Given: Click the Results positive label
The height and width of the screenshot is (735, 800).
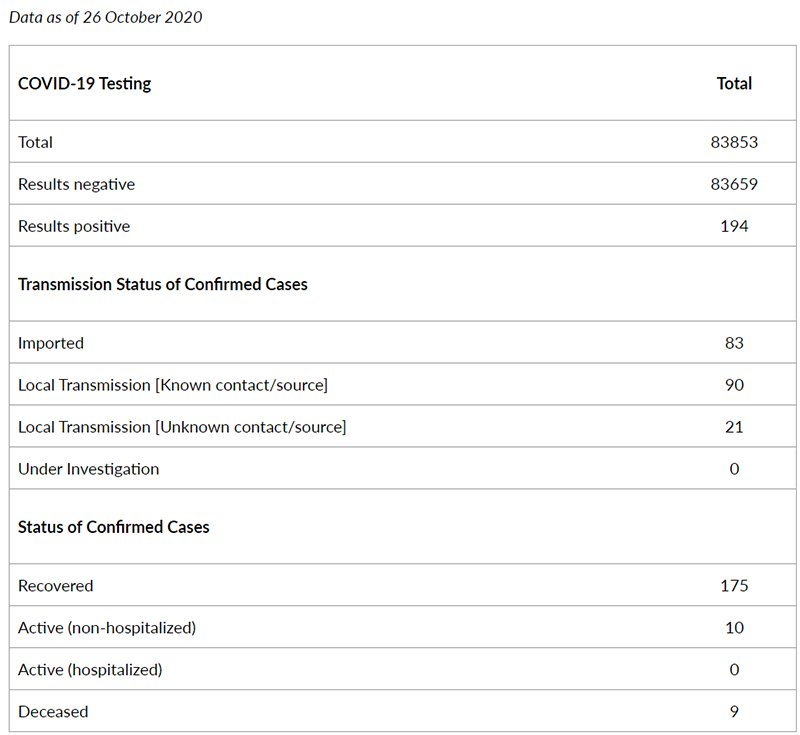Looking at the screenshot, I should 74,226.
